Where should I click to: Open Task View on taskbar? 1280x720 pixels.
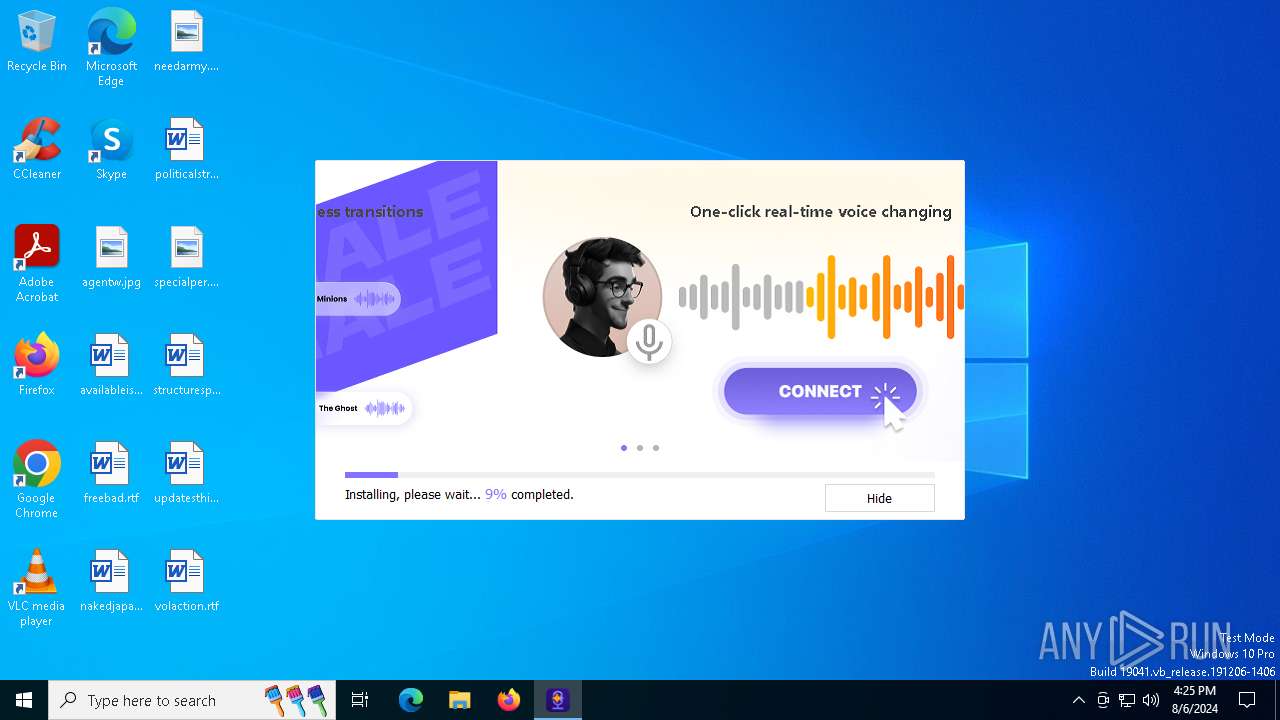click(360, 700)
